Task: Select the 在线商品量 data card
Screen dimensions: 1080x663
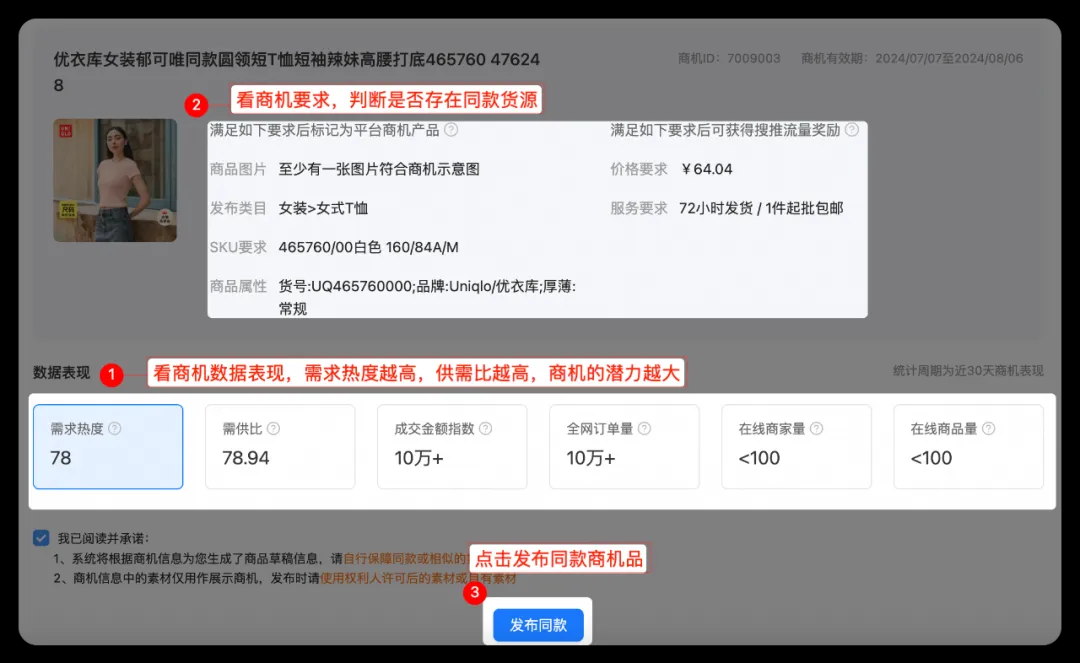Action: [968, 446]
